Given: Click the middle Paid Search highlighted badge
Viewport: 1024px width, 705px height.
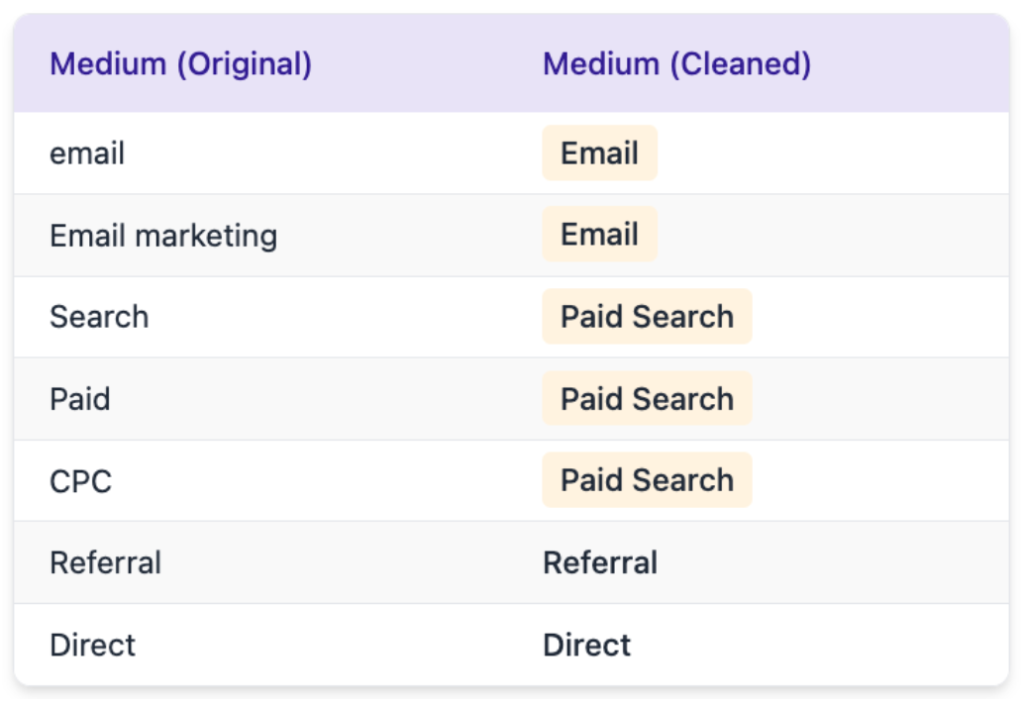Looking at the screenshot, I should click(647, 398).
